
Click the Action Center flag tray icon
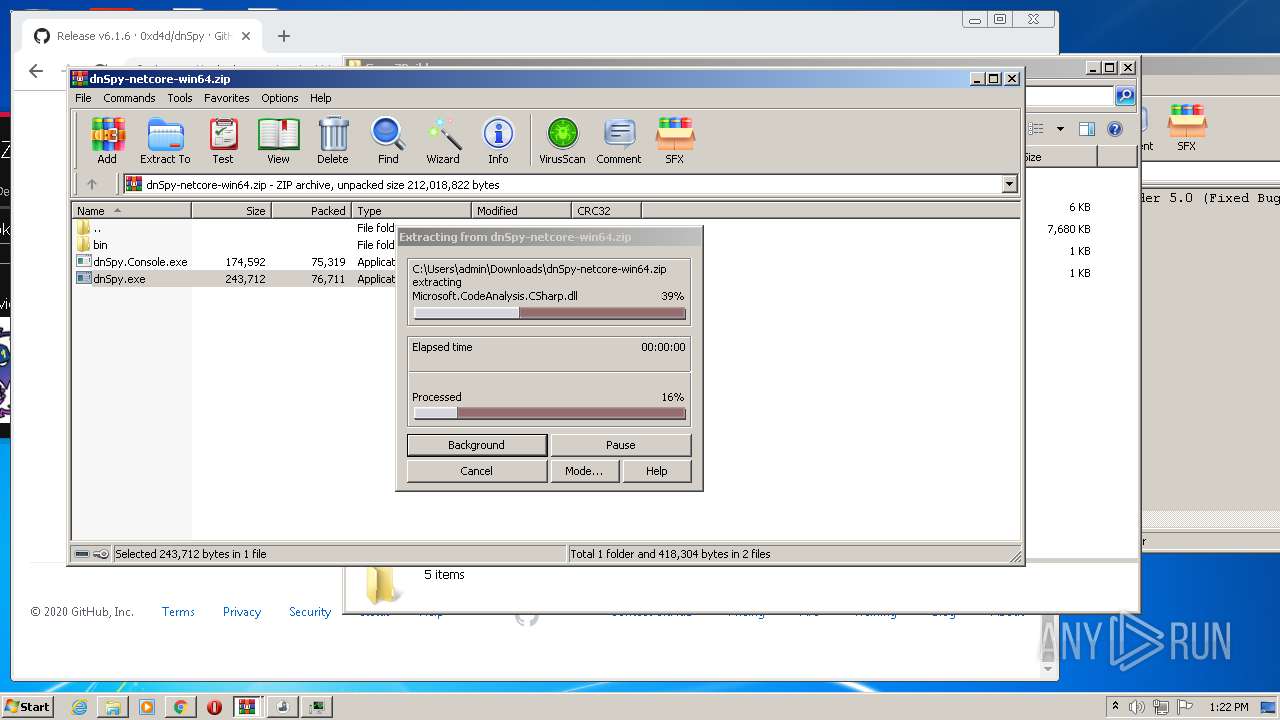click(x=1187, y=707)
